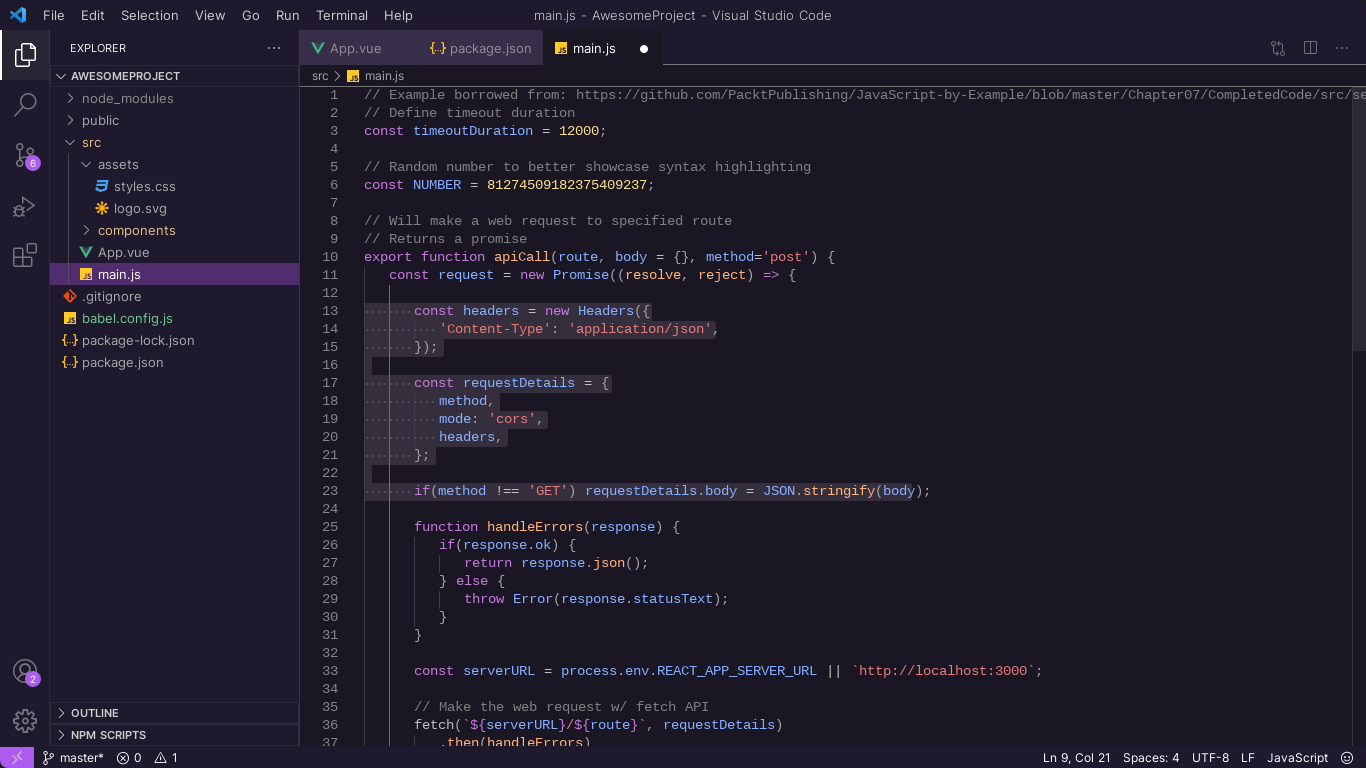Change the JavaScript language mode
This screenshot has width=1366, height=768.
[x=1298, y=758]
